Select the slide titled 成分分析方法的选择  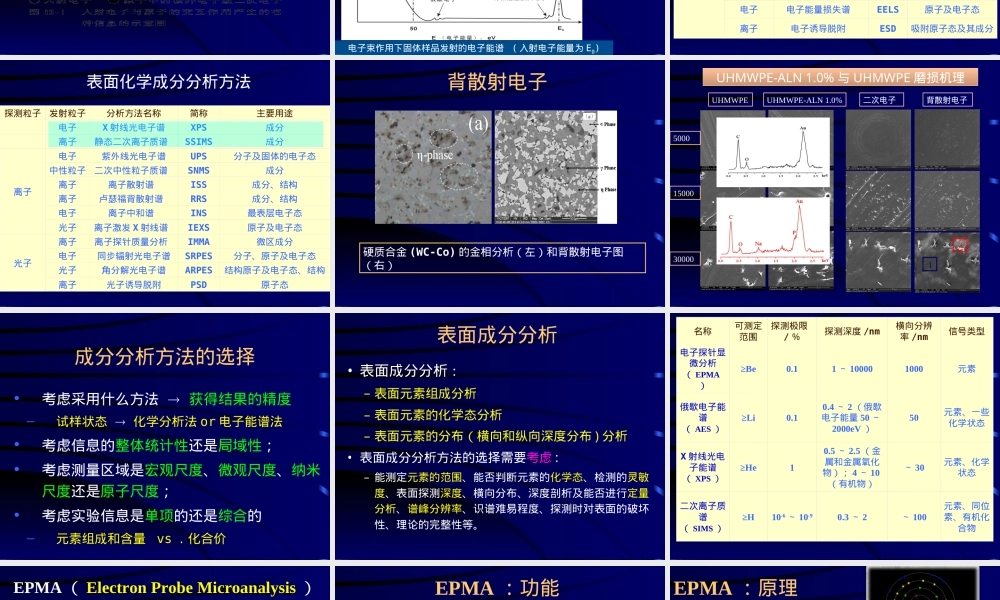point(165,436)
